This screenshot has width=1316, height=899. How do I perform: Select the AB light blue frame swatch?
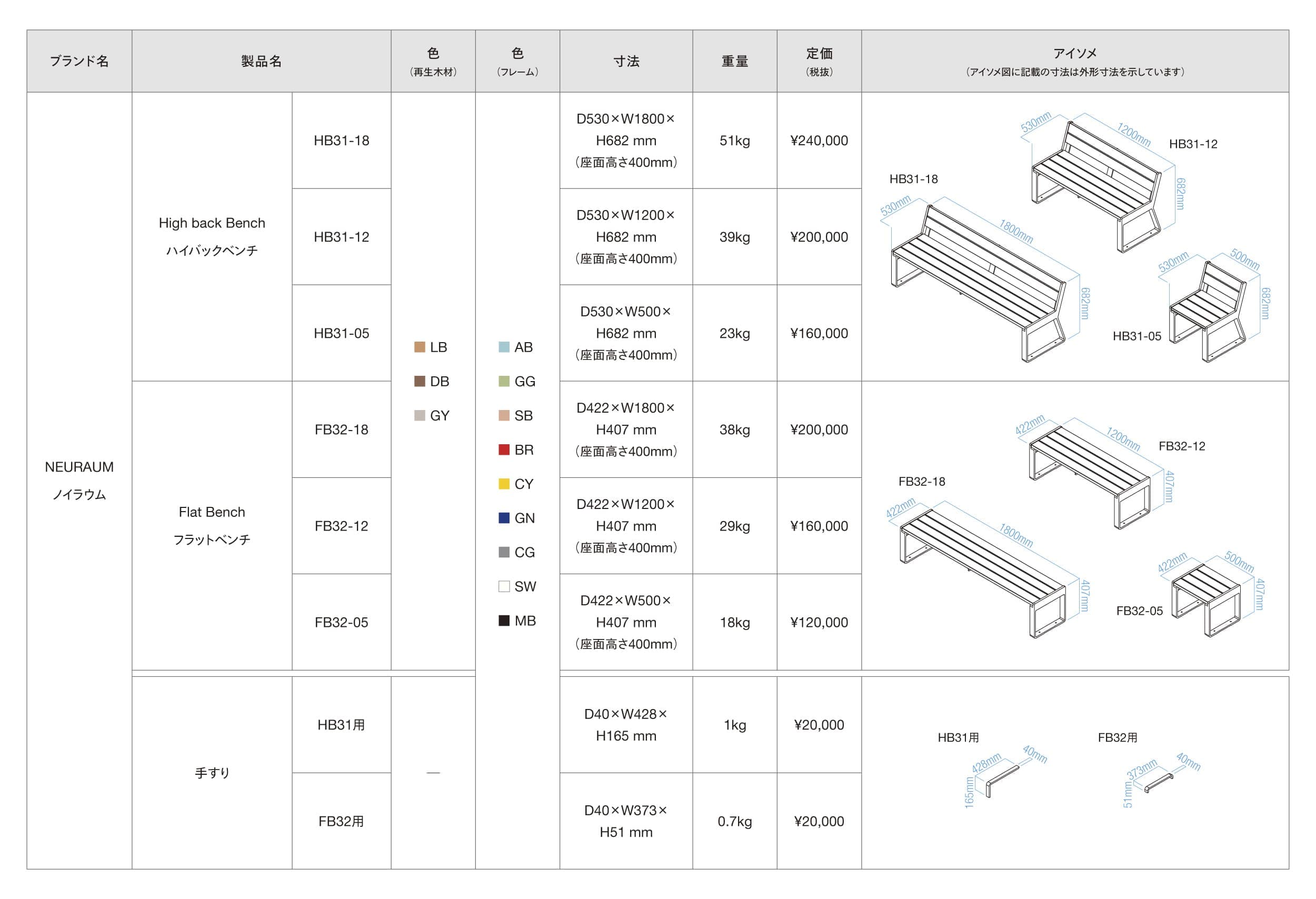(x=504, y=347)
